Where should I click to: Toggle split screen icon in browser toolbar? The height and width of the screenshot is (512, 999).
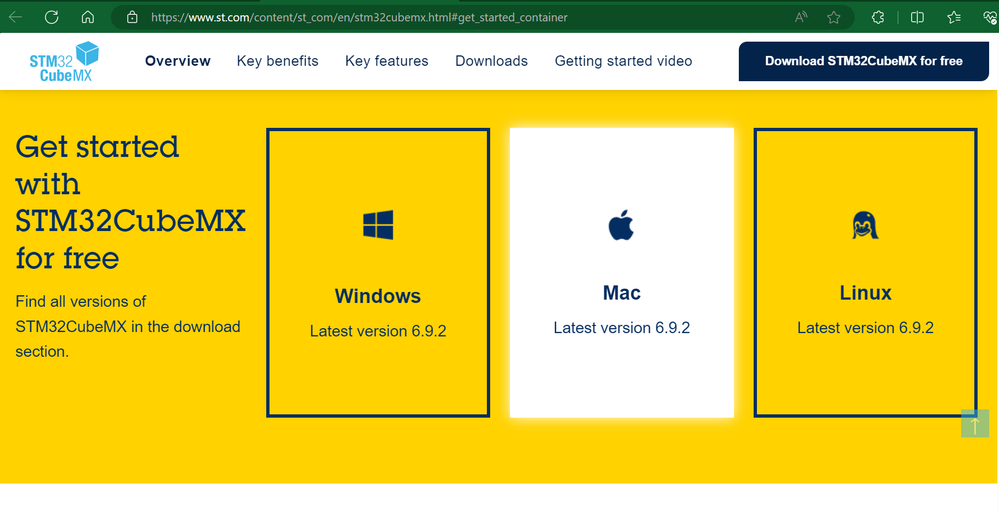[917, 17]
